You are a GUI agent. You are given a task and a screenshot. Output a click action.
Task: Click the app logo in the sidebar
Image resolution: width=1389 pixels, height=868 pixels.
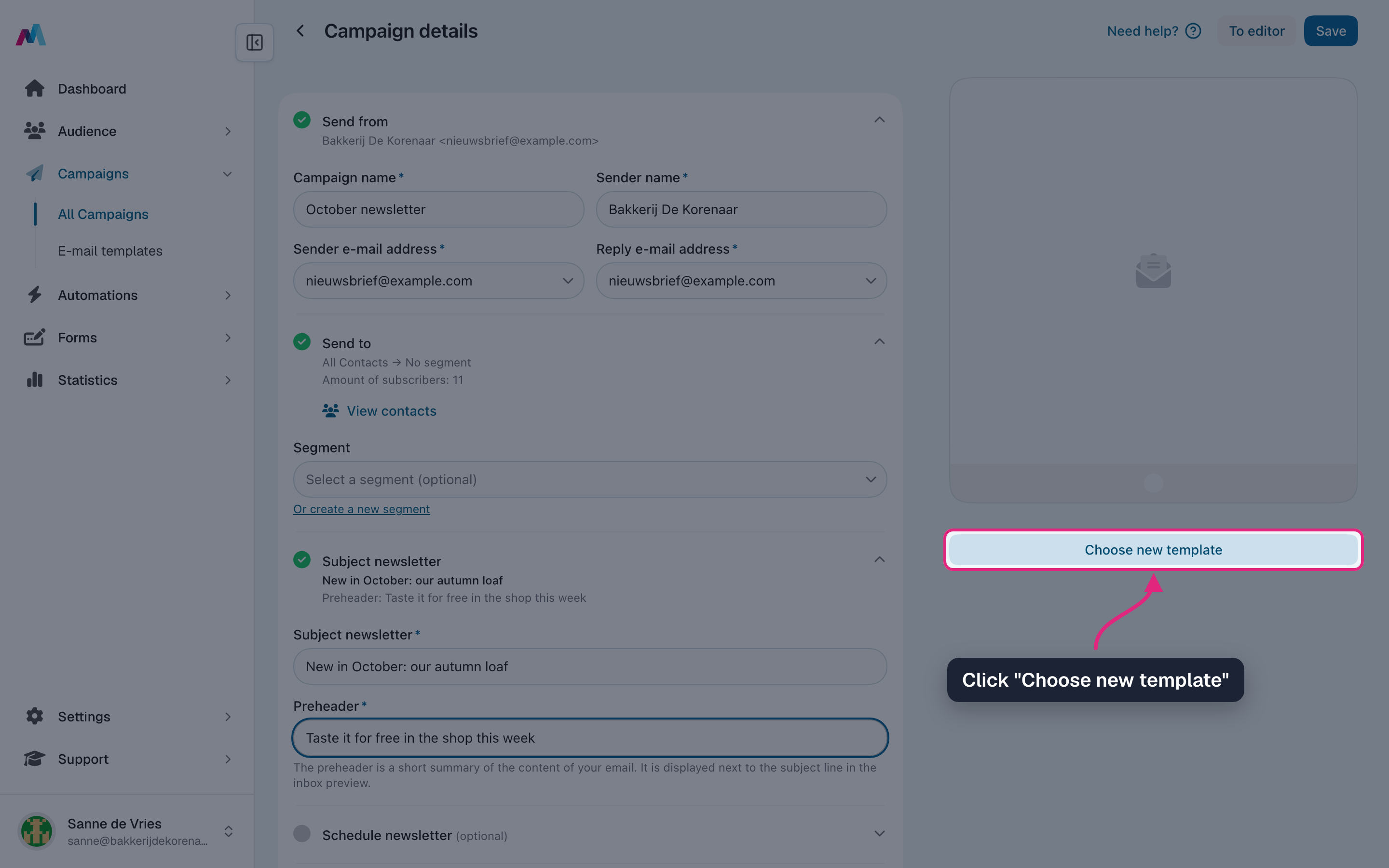[31, 34]
